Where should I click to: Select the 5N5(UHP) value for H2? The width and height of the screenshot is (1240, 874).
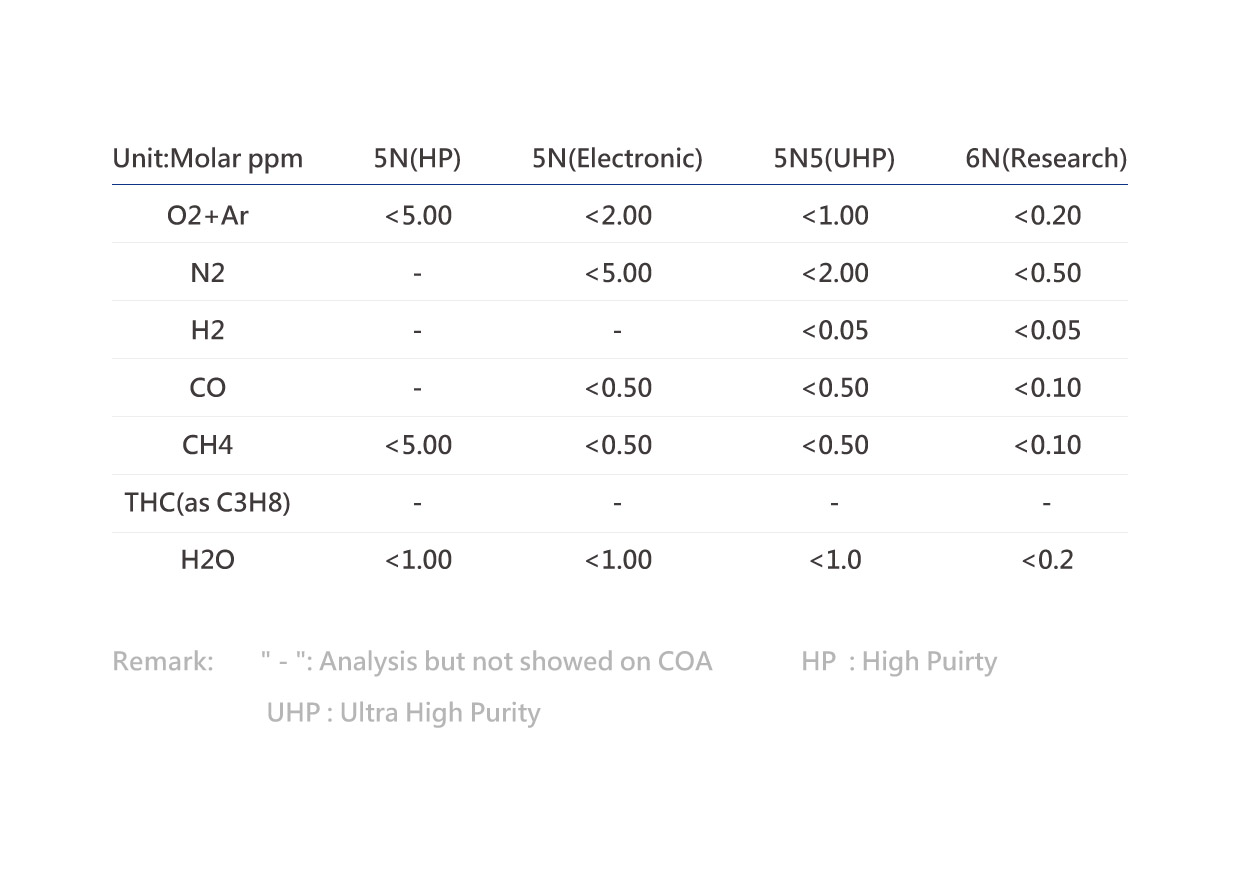point(835,331)
